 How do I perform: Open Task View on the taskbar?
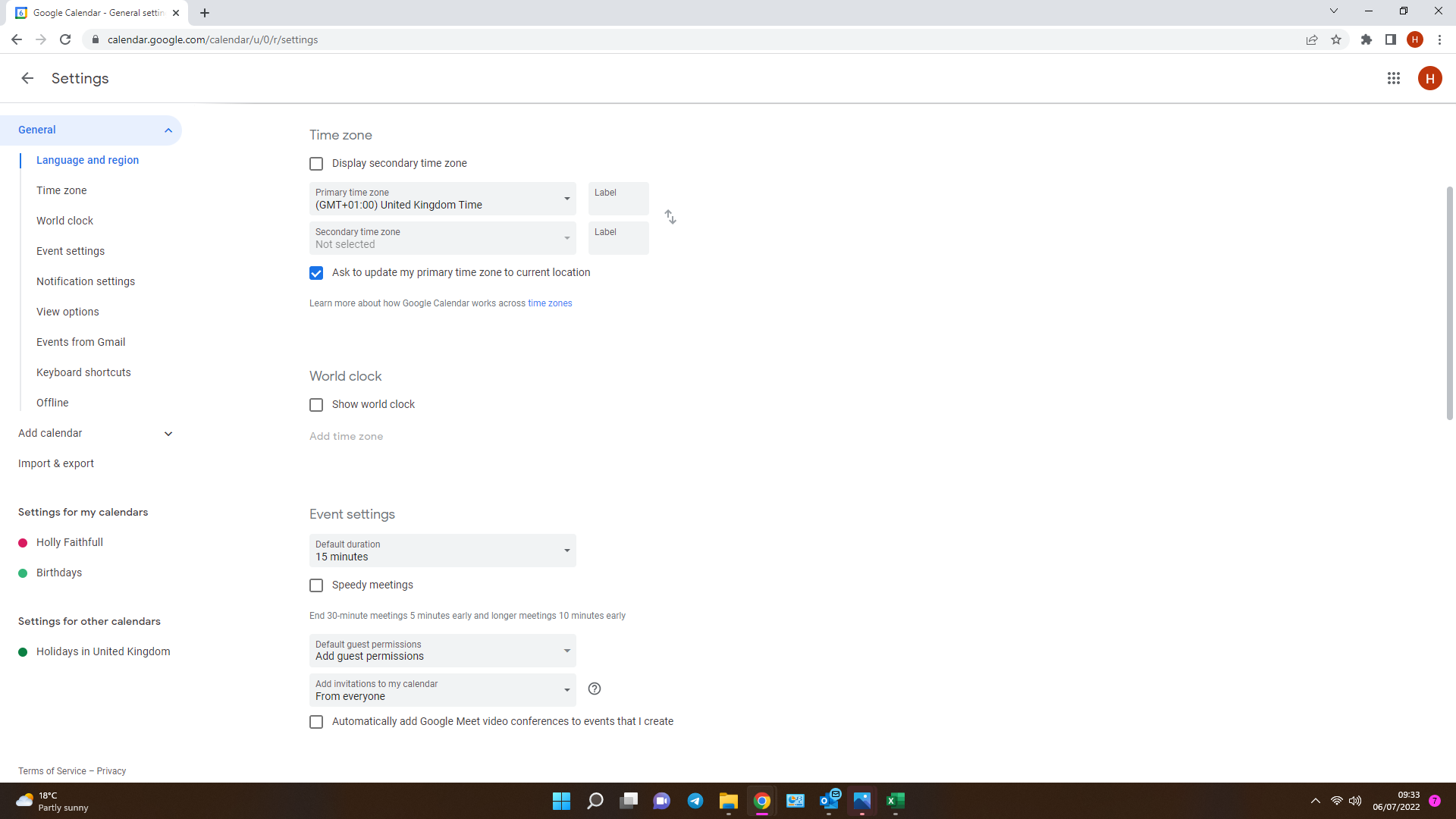click(629, 801)
